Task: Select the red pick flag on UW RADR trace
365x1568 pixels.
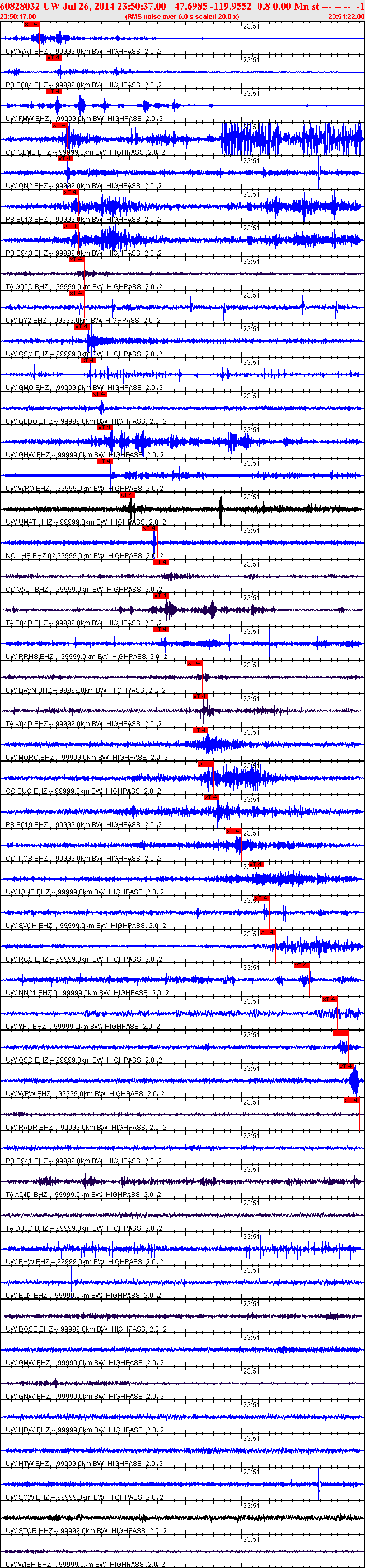Action: (x=352, y=1100)
